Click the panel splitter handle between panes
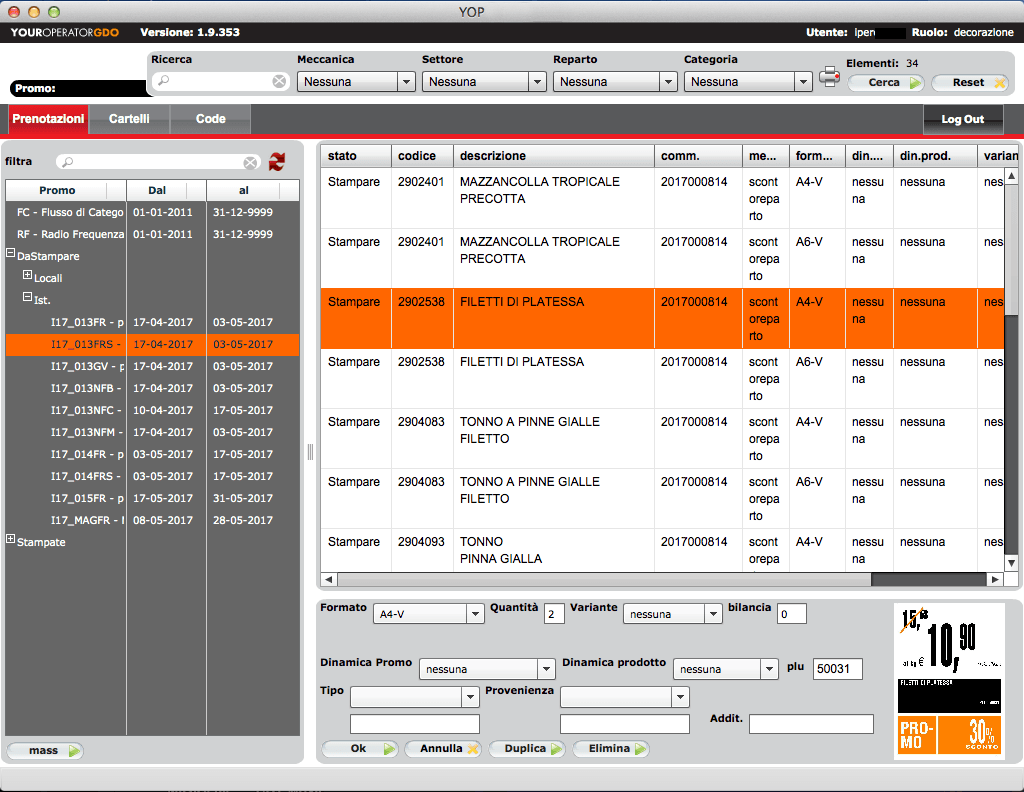The height and width of the screenshot is (792, 1024). (310, 452)
